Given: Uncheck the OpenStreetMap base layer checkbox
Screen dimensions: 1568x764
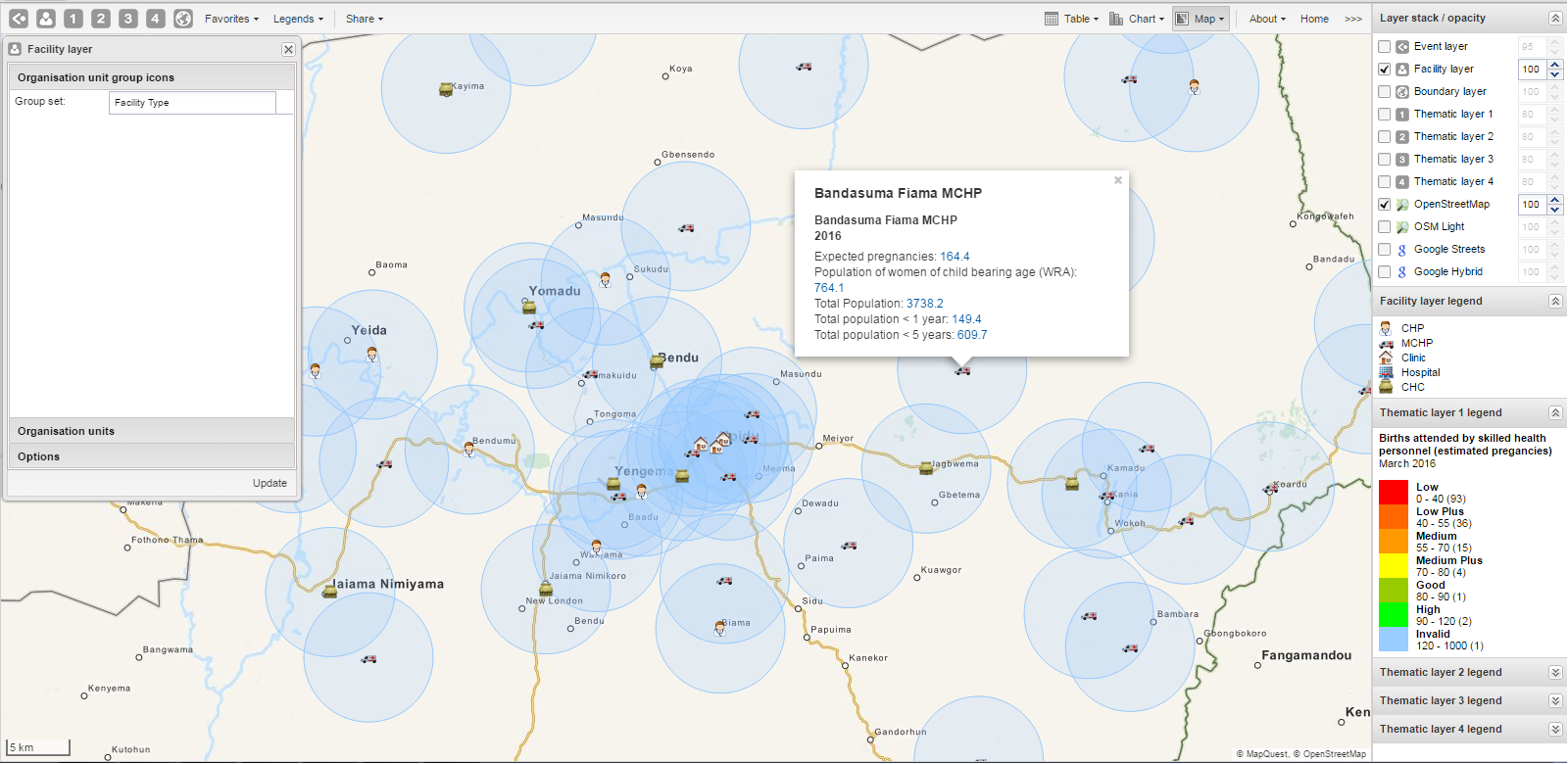Looking at the screenshot, I should click(x=1384, y=205).
